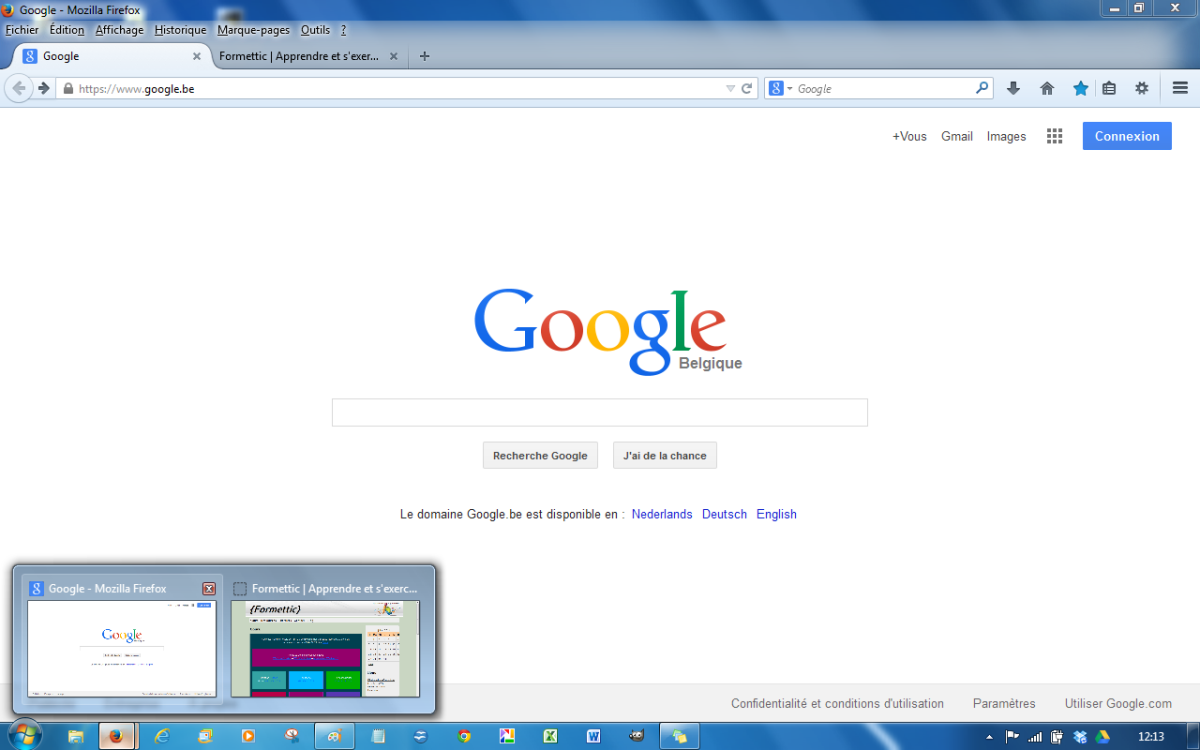Click the Google Drive tray icon
Viewport: 1200px width, 750px height.
1102,737
